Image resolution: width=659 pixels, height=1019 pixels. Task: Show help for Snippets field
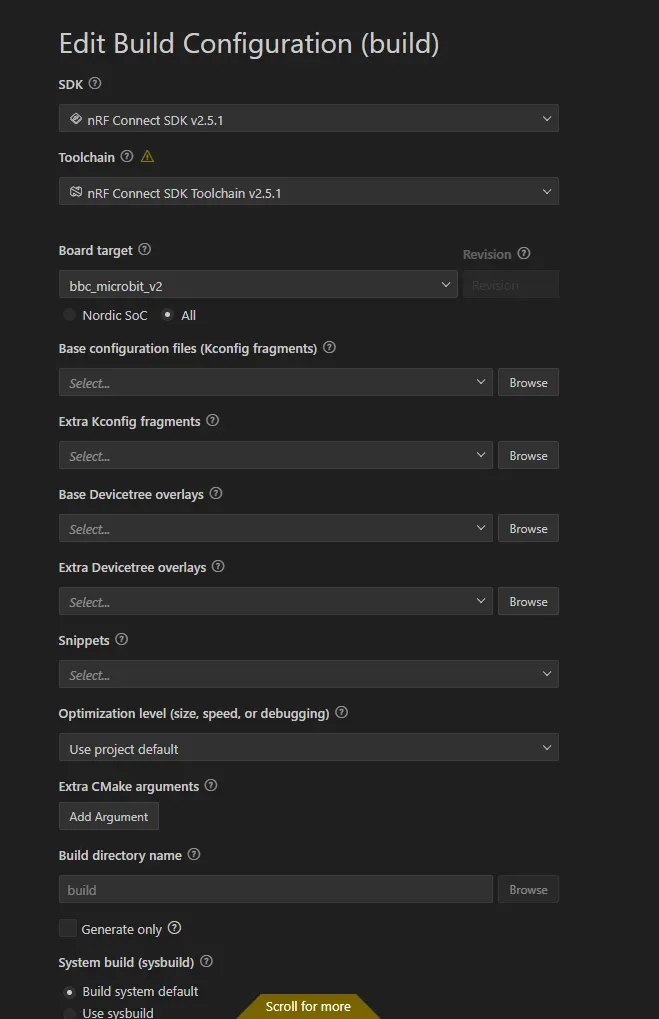click(121, 640)
